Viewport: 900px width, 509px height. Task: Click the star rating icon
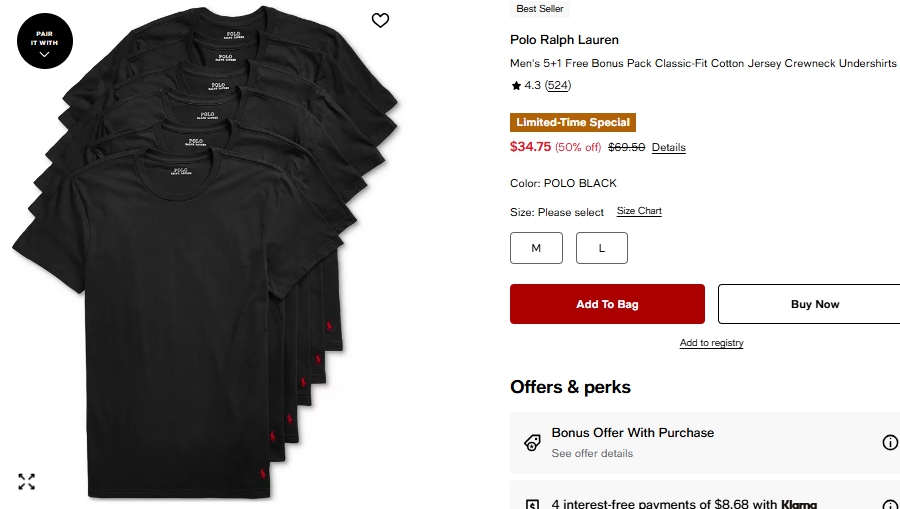[x=516, y=86]
